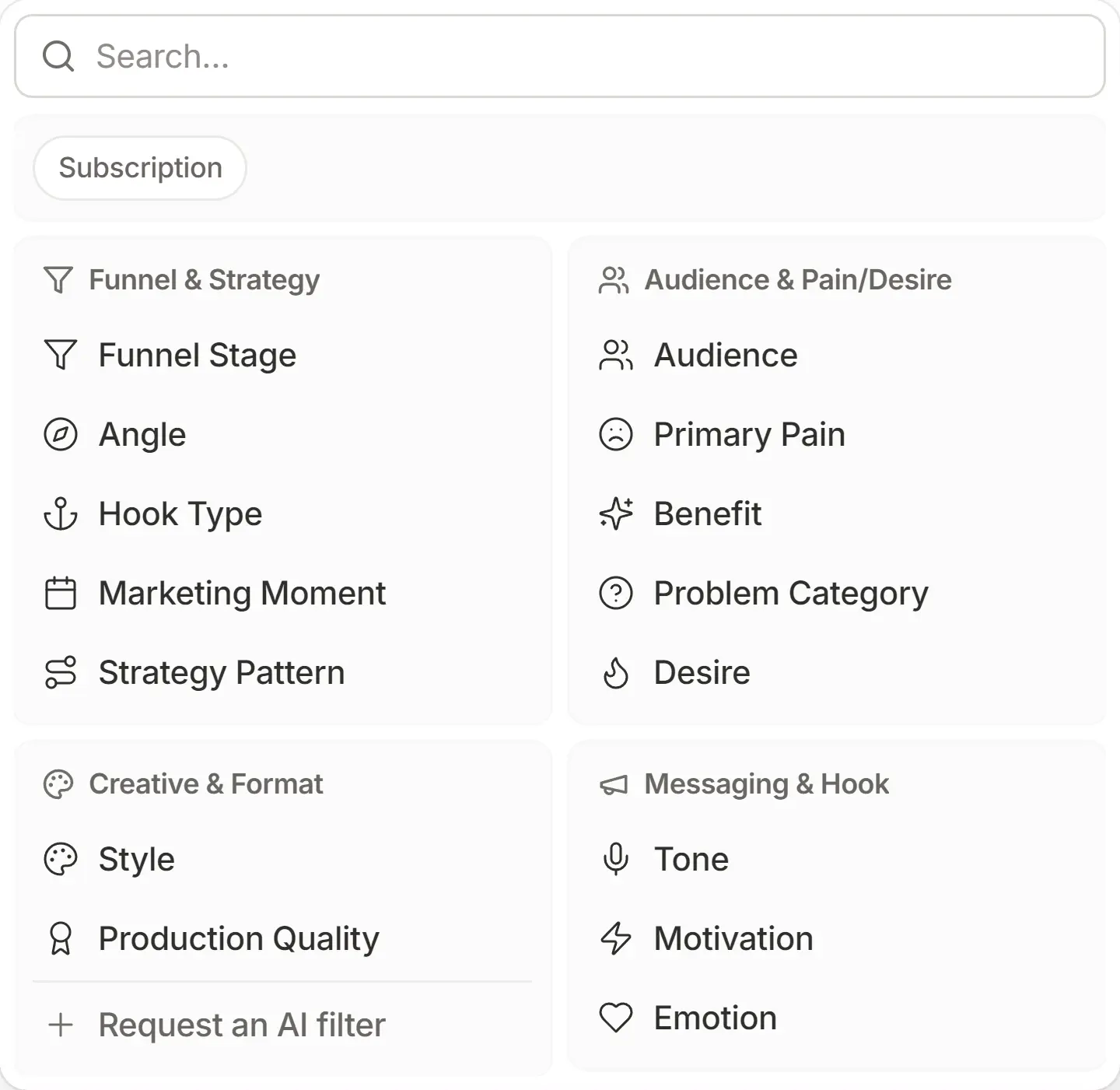The width and height of the screenshot is (1120, 1090).
Task: Click the calendar icon for Marketing Moment
Action: [x=61, y=593]
